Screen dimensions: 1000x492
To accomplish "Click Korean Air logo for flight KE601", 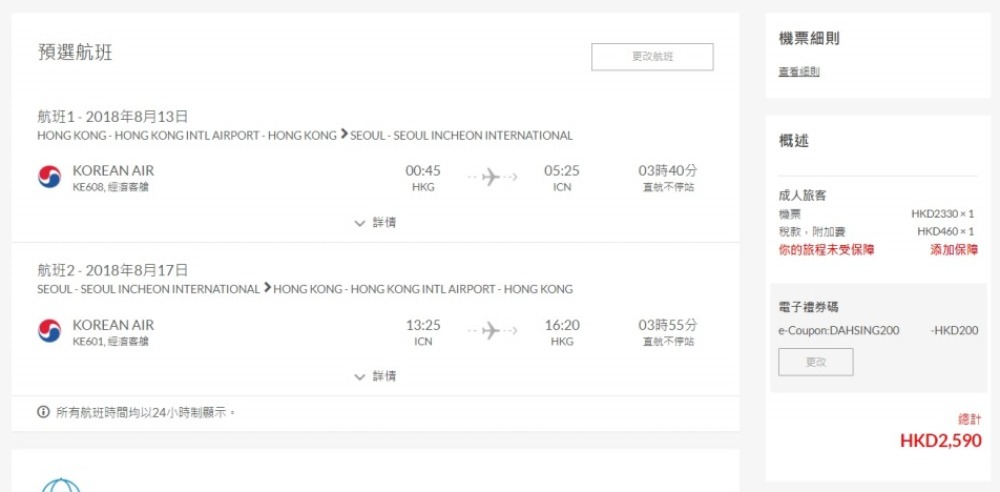I will pos(49,331).
